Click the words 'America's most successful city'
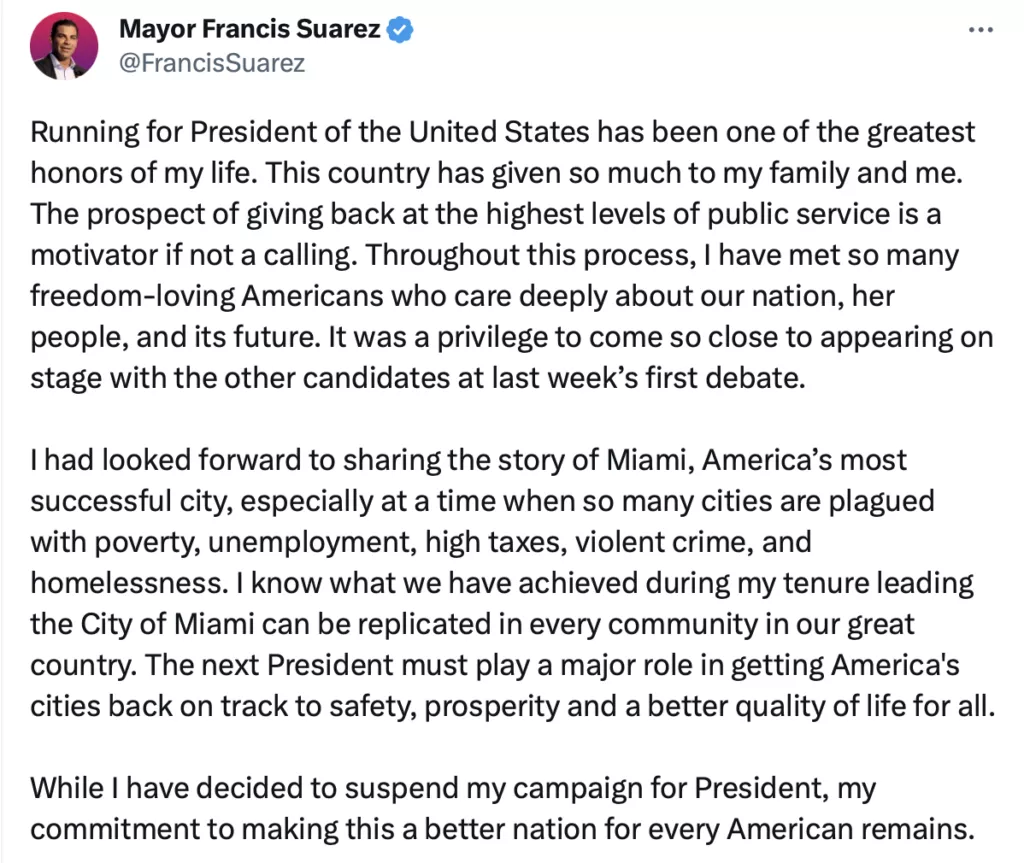Screen dimensions: 1024x863 (468, 480)
